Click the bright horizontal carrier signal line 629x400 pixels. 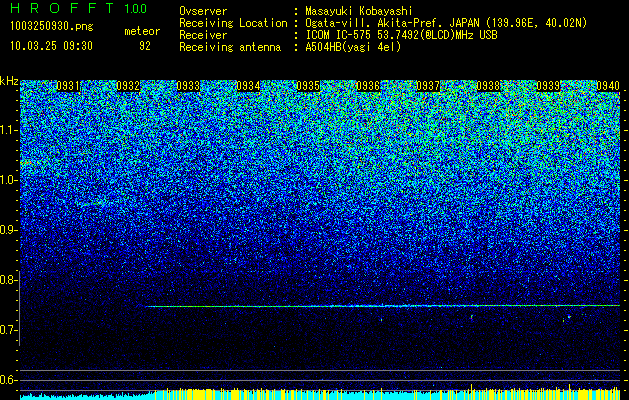tap(383, 306)
